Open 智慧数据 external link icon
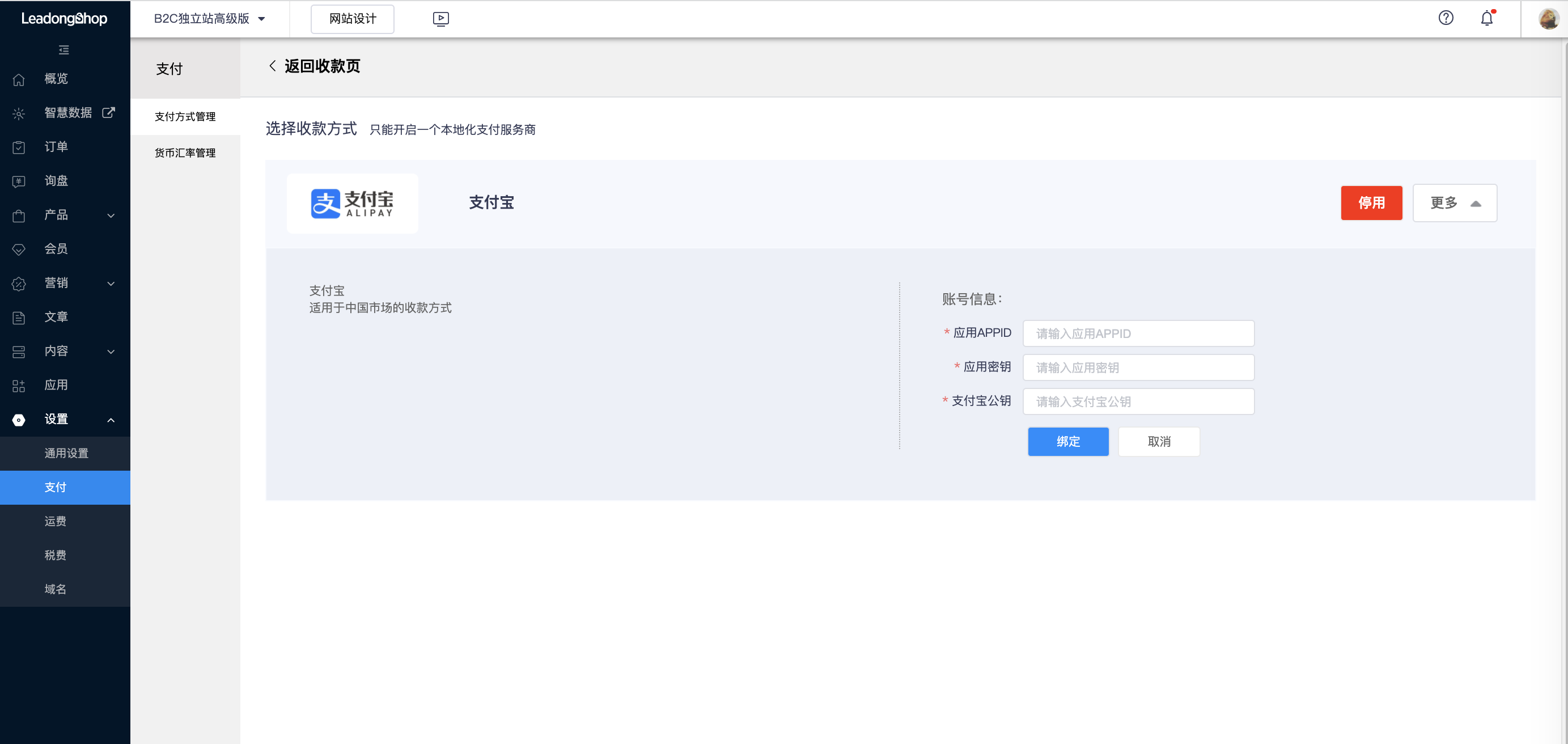This screenshot has height=744, width=1568. pos(109,113)
